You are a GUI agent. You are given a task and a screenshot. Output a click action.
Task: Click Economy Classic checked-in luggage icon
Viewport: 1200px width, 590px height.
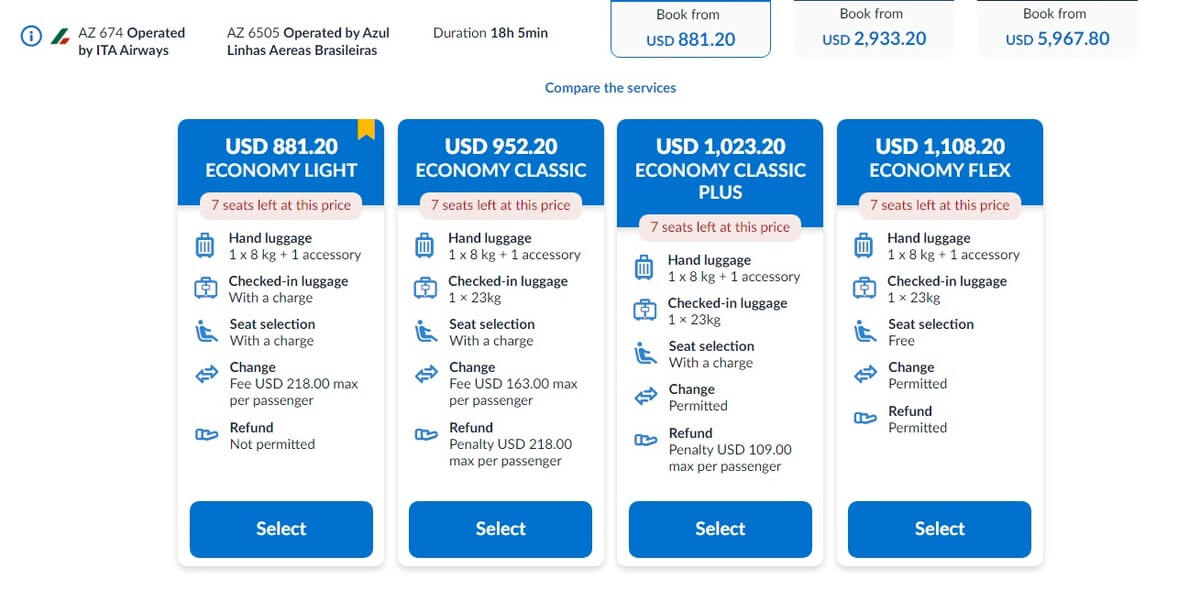point(425,289)
